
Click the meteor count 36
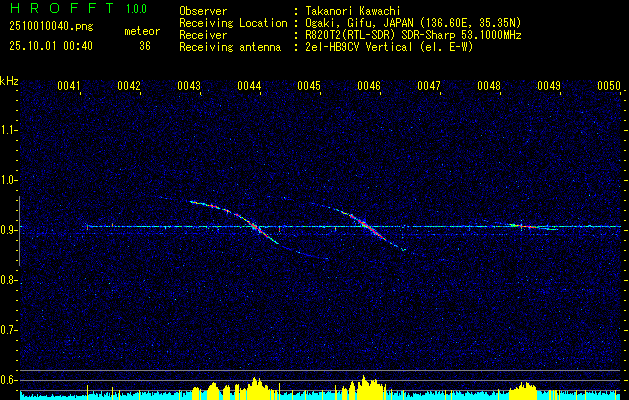(x=145, y=46)
